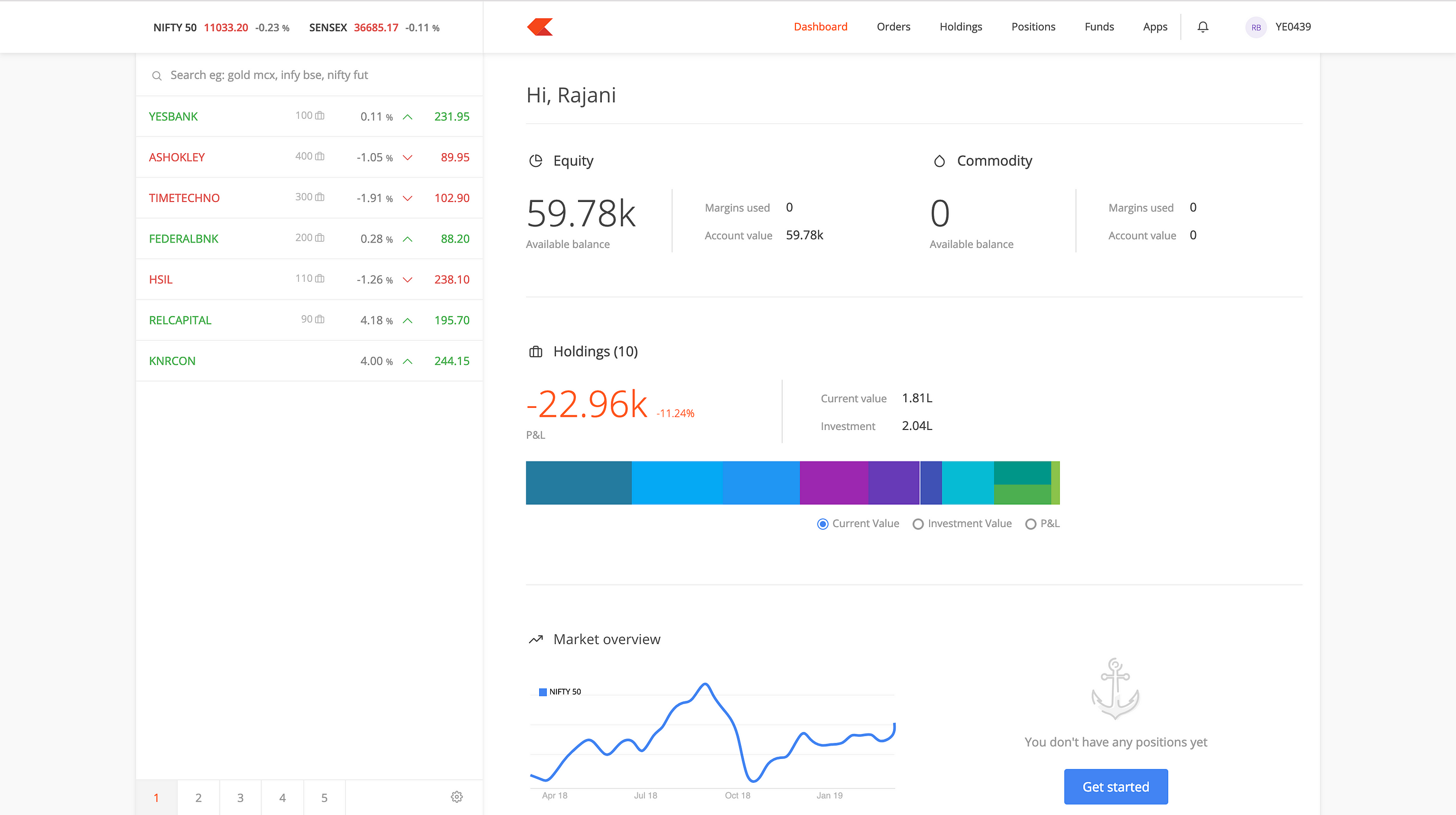
Task: Click the anchor positions icon
Action: pyautogui.click(x=1115, y=689)
